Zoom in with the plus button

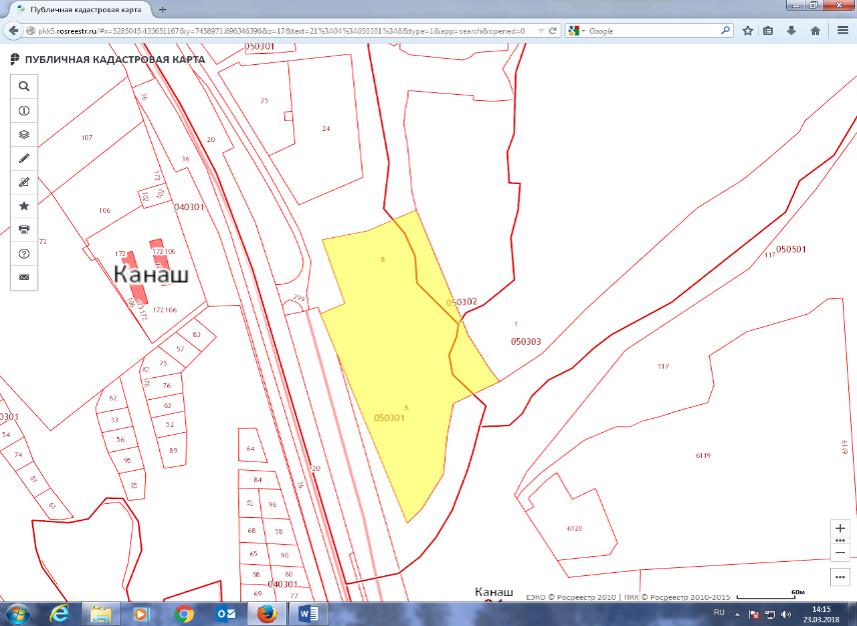pyautogui.click(x=839, y=527)
